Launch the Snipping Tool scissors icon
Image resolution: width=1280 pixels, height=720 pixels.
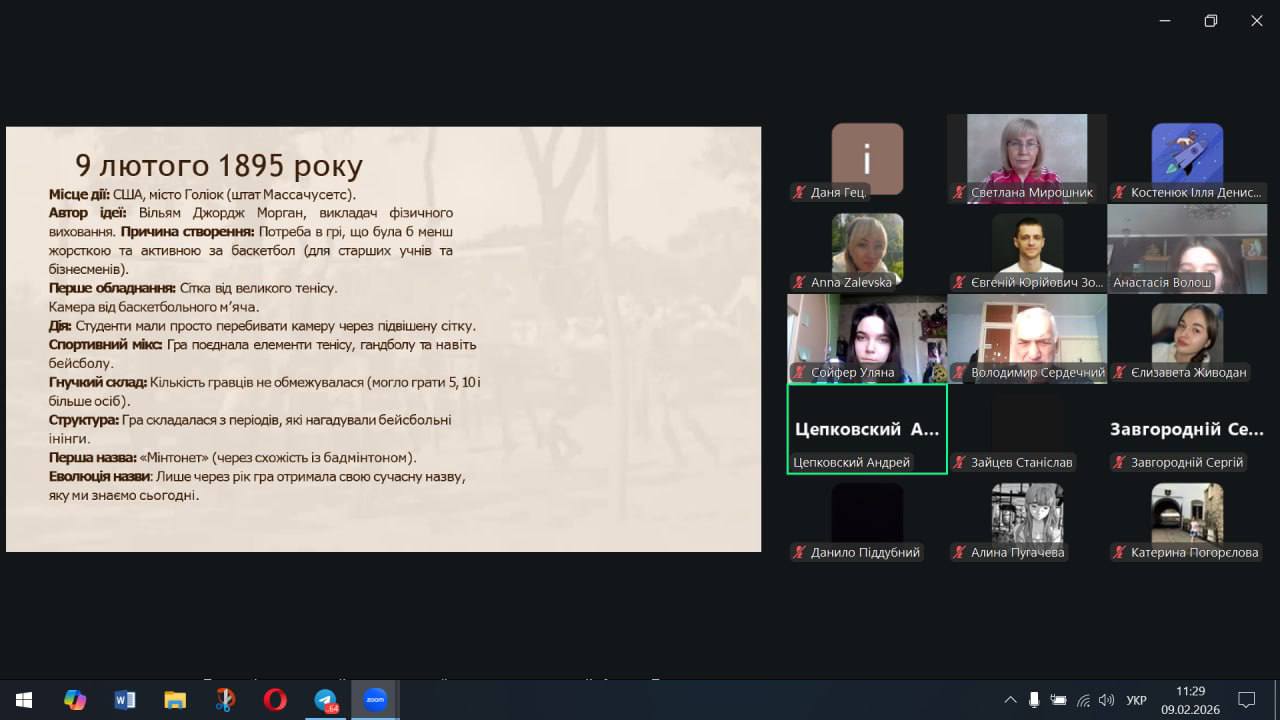pos(225,700)
